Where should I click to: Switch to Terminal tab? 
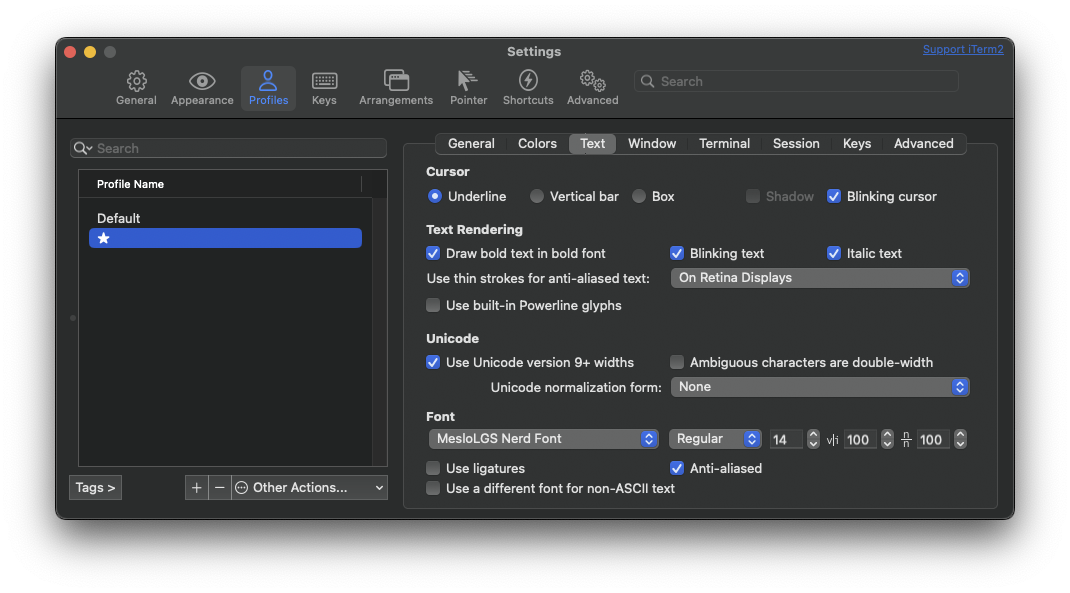[724, 143]
